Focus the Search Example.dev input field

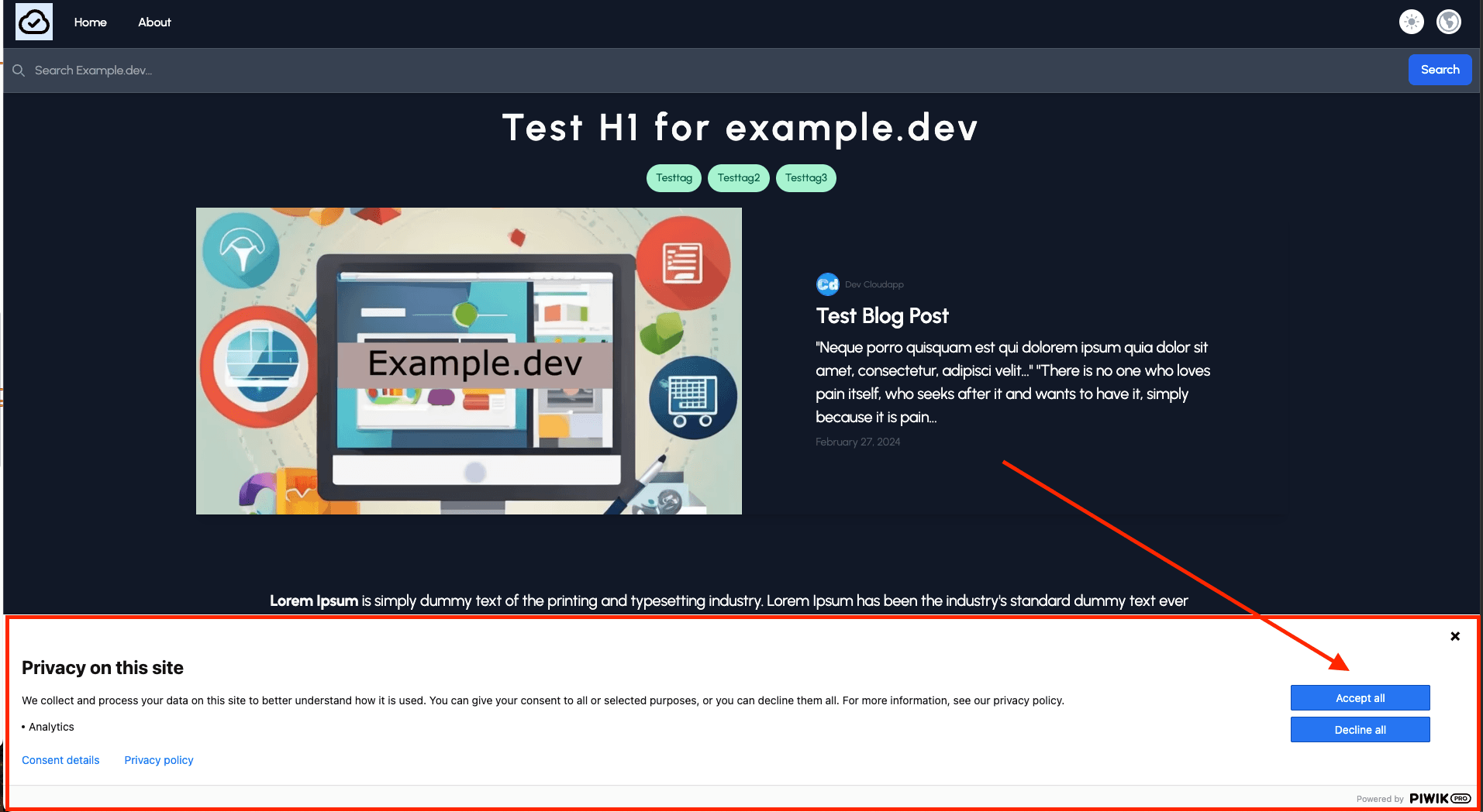698,71
